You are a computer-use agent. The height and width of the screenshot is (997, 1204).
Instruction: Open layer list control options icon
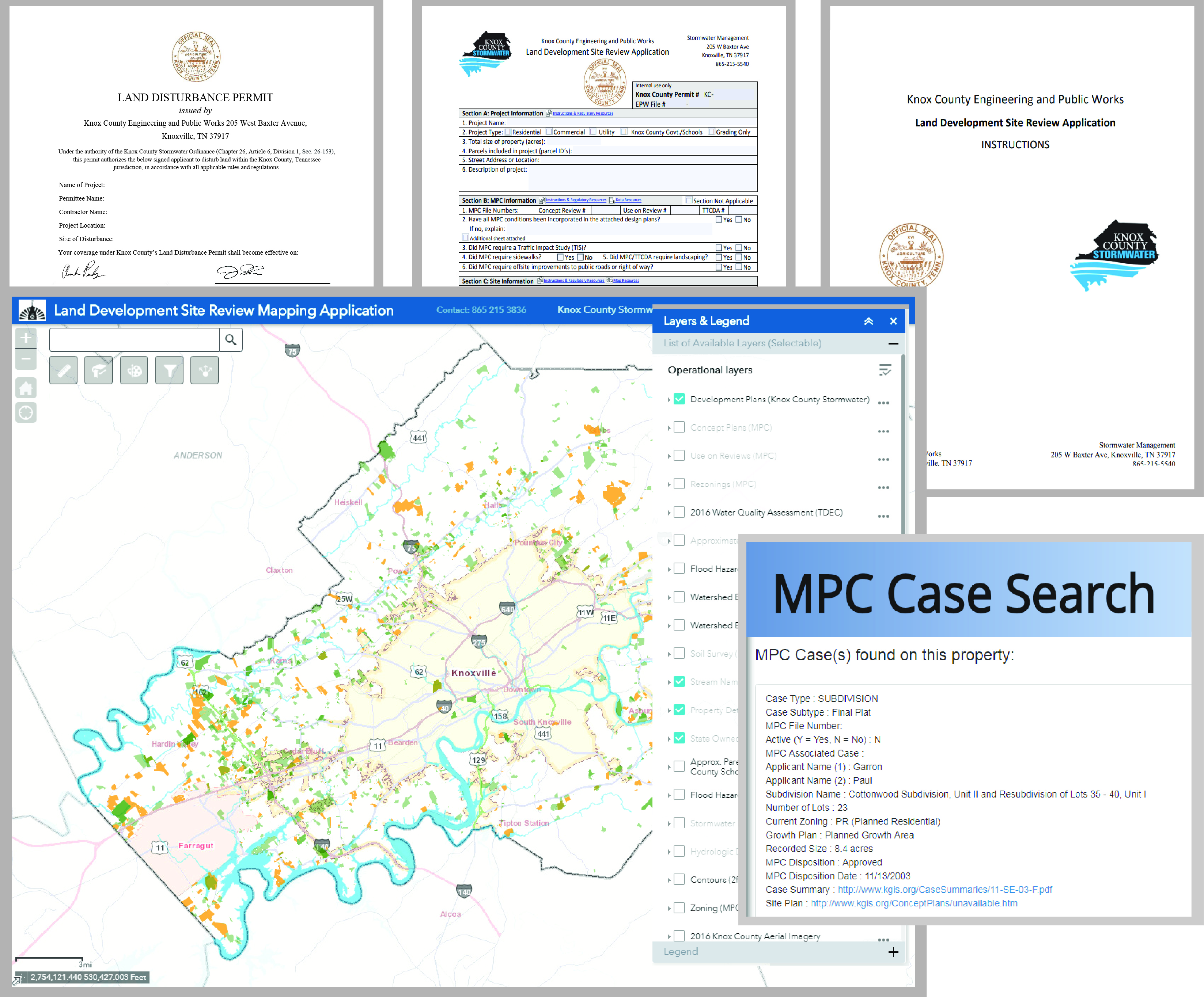coord(885,370)
